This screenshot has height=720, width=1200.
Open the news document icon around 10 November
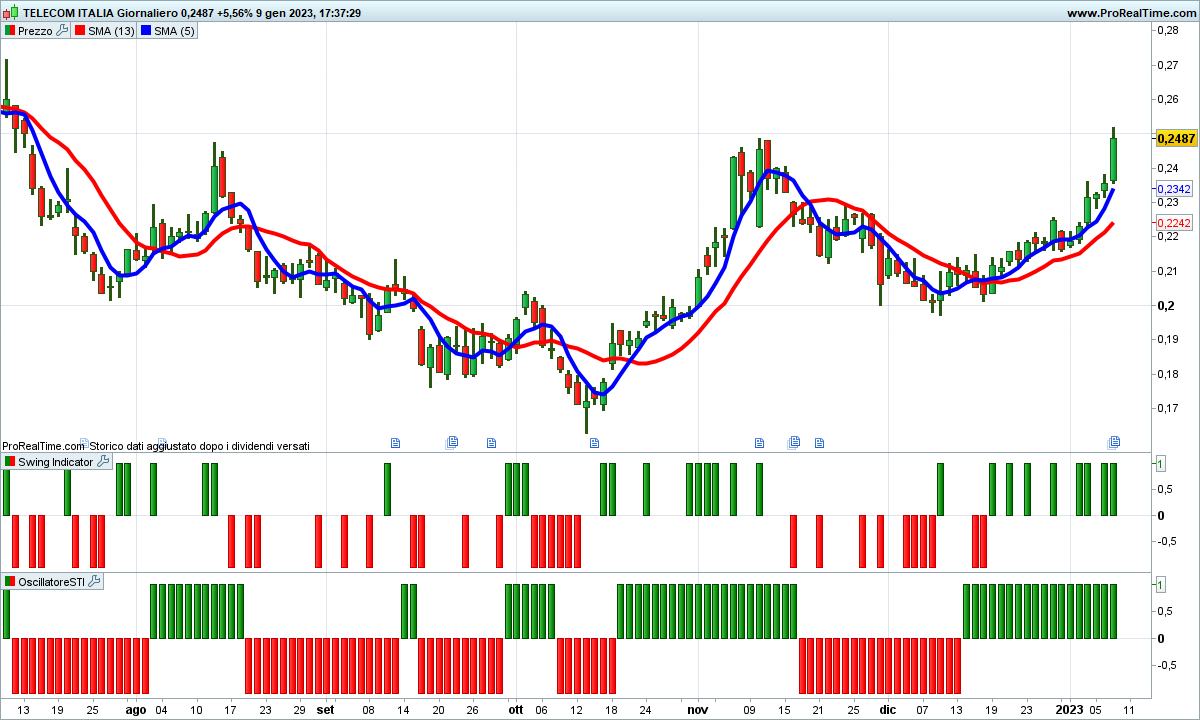click(759, 441)
